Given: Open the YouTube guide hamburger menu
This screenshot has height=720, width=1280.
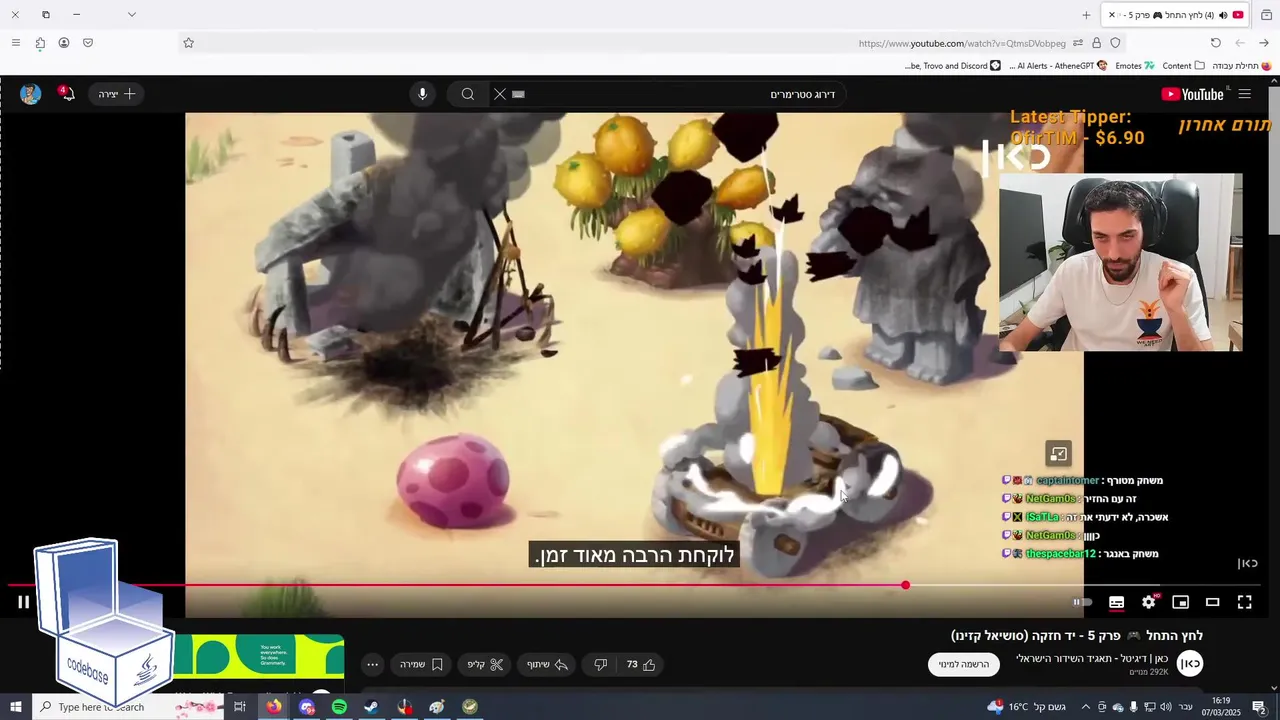Looking at the screenshot, I should [x=1244, y=94].
